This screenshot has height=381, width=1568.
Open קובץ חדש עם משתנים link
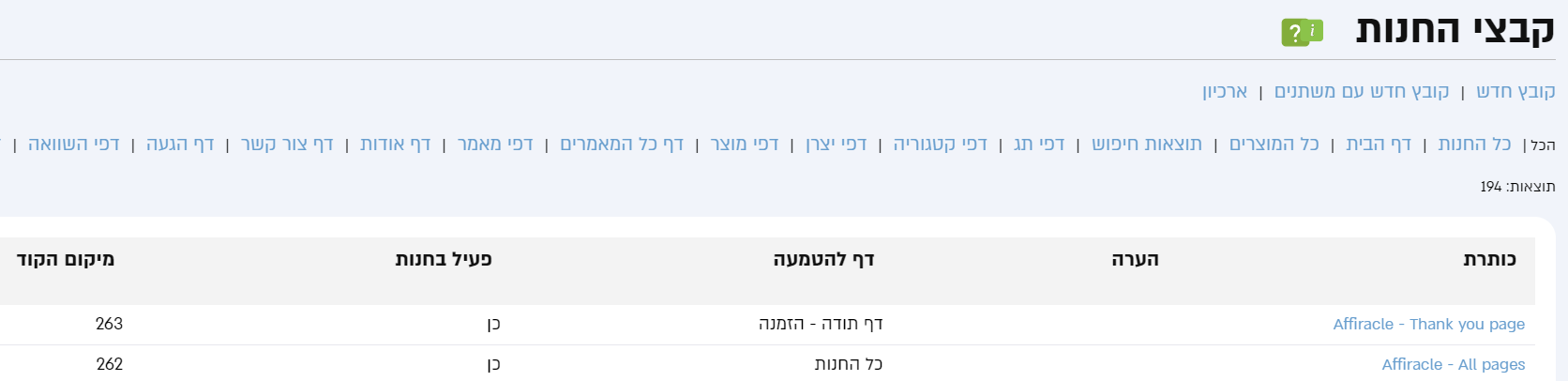click(1362, 91)
